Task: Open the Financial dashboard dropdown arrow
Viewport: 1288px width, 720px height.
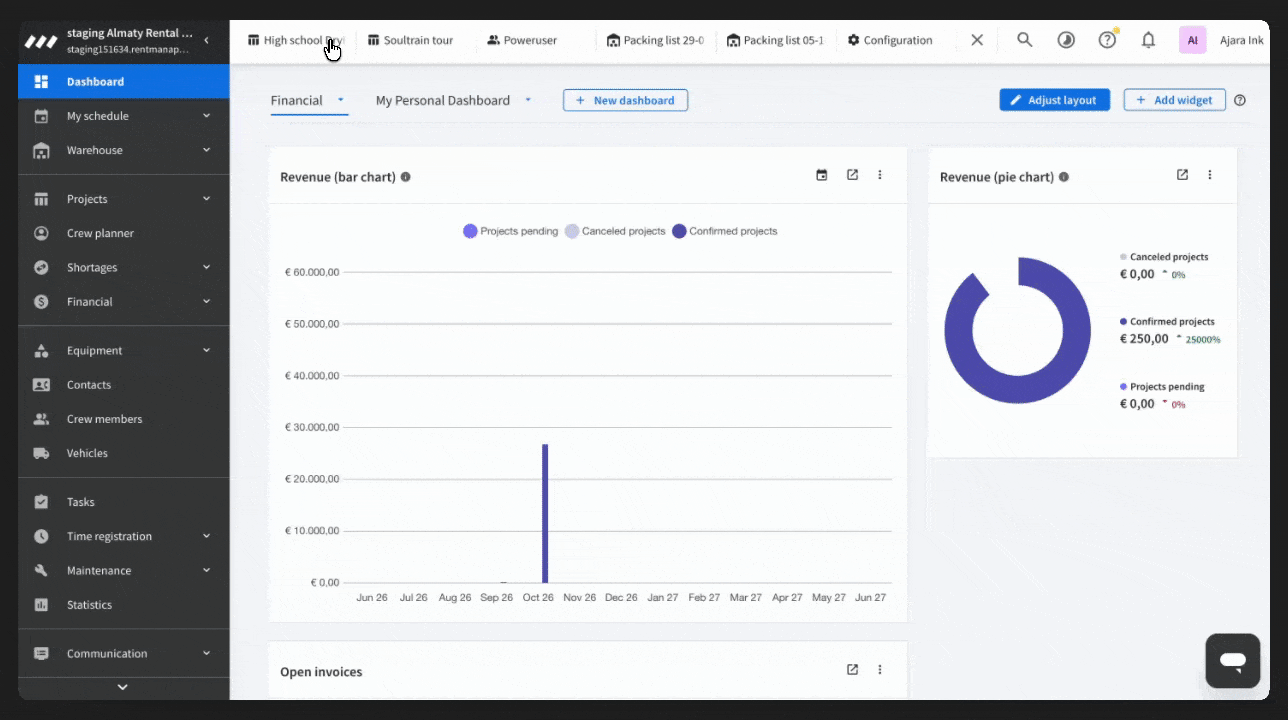Action: tap(340, 100)
